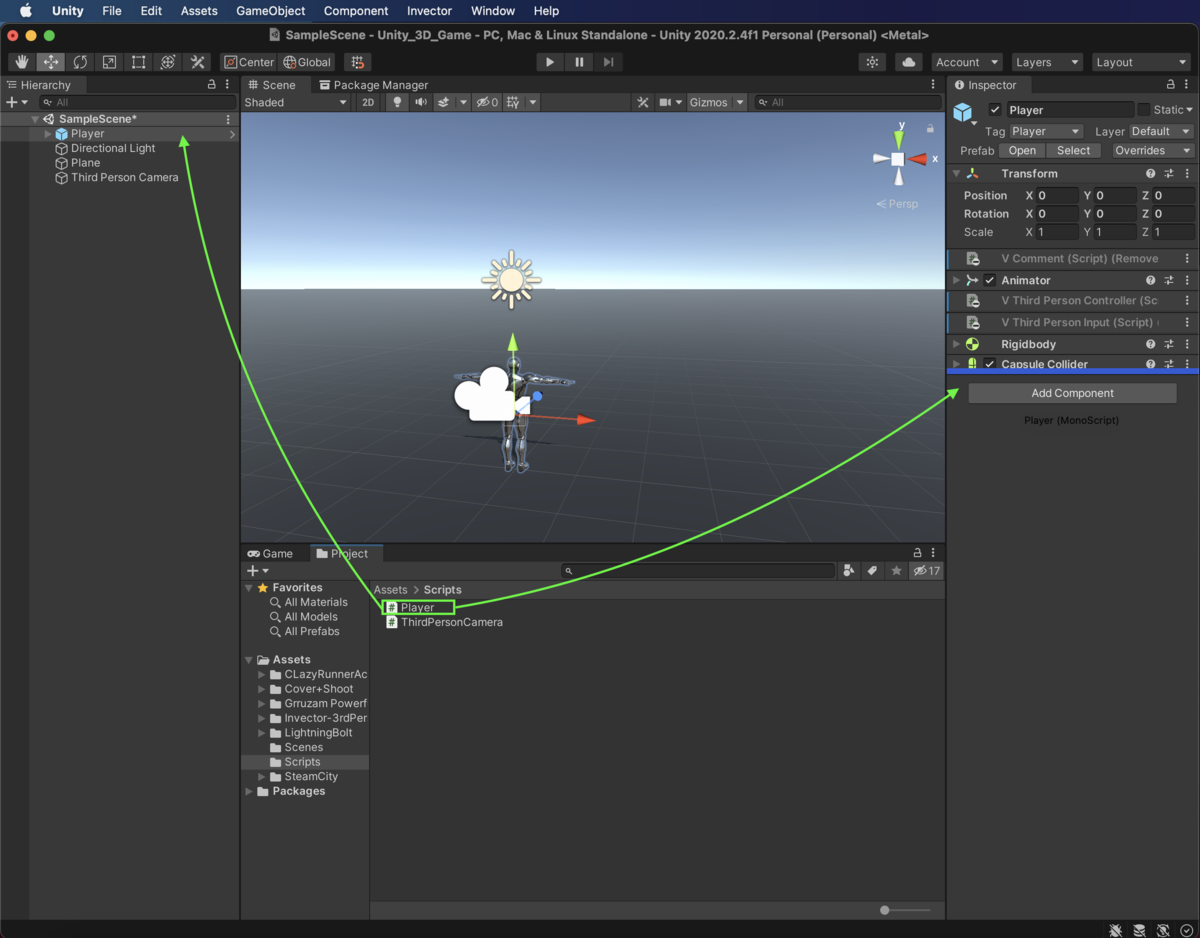Toggle the scene grid visibility icon

(x=513, y=102)
